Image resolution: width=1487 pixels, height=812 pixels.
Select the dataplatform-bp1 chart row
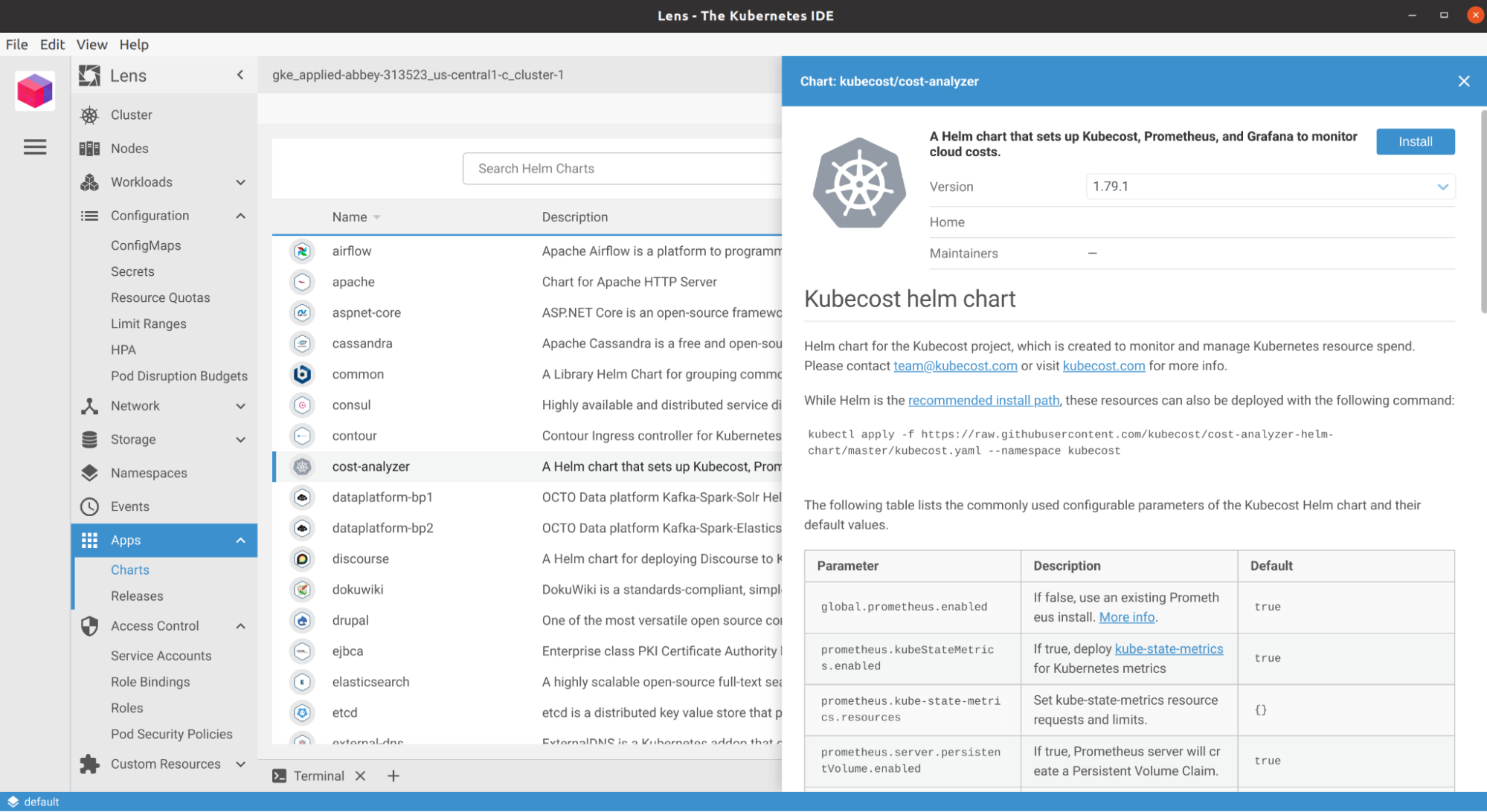[x=527, y=497]
